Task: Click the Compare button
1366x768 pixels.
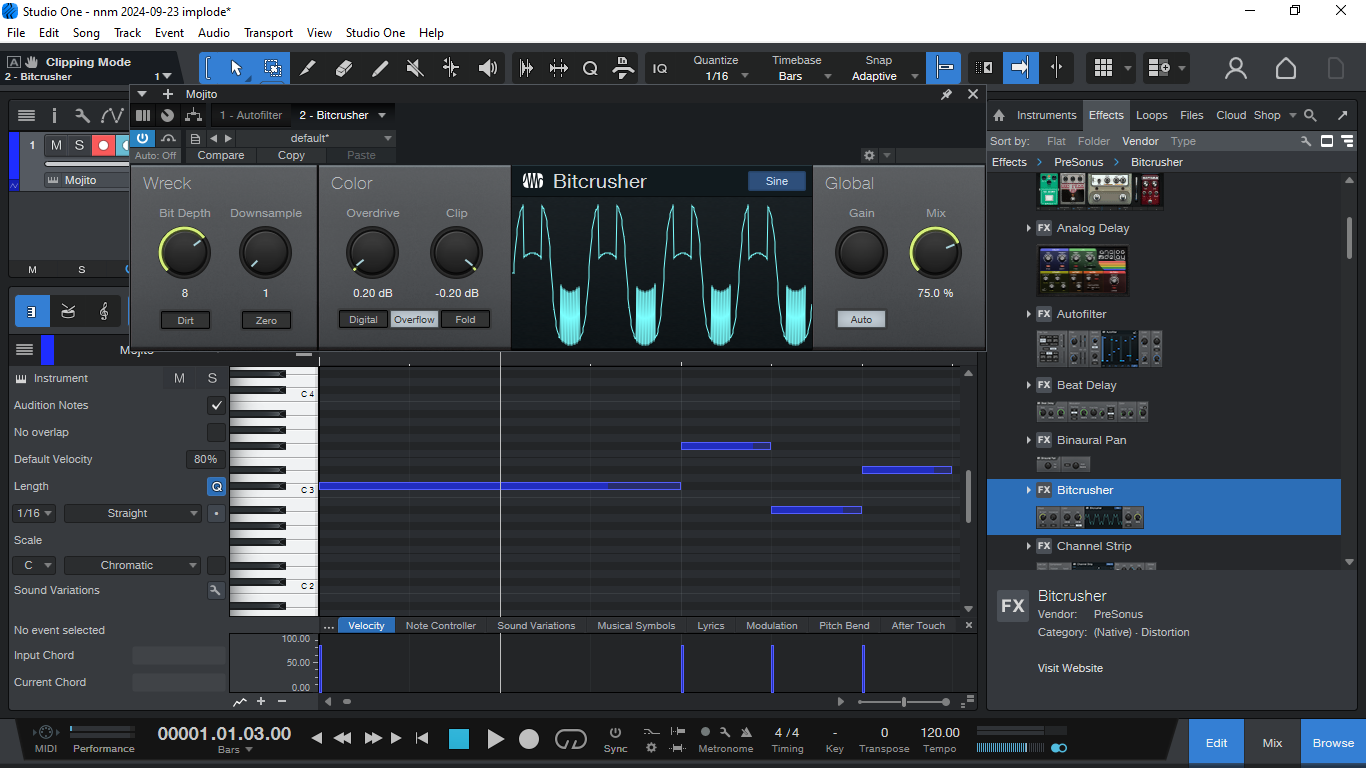Action: [x=221, y=155]
